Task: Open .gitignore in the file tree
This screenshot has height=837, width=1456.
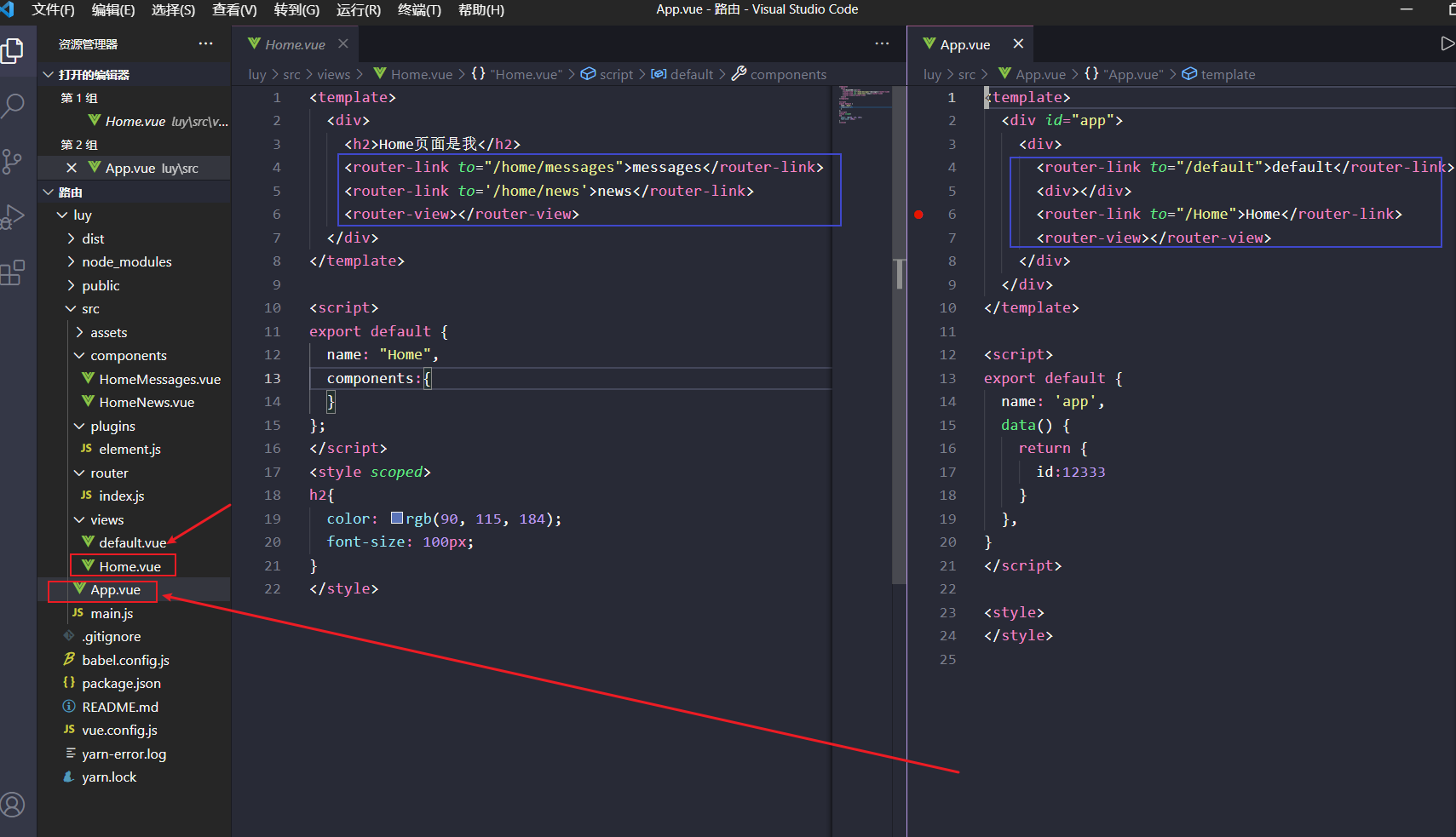Action: pyautogui.click(x=111, y=636)
